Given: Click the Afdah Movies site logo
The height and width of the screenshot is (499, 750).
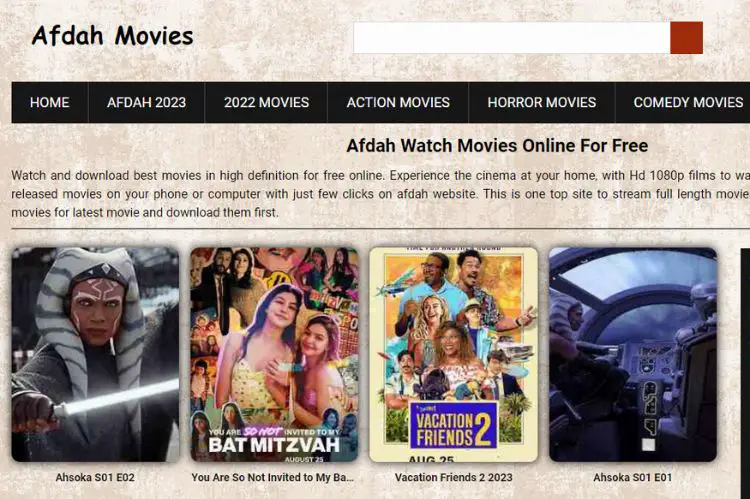Looking at the screenshot, I should [x=112, y=36].
